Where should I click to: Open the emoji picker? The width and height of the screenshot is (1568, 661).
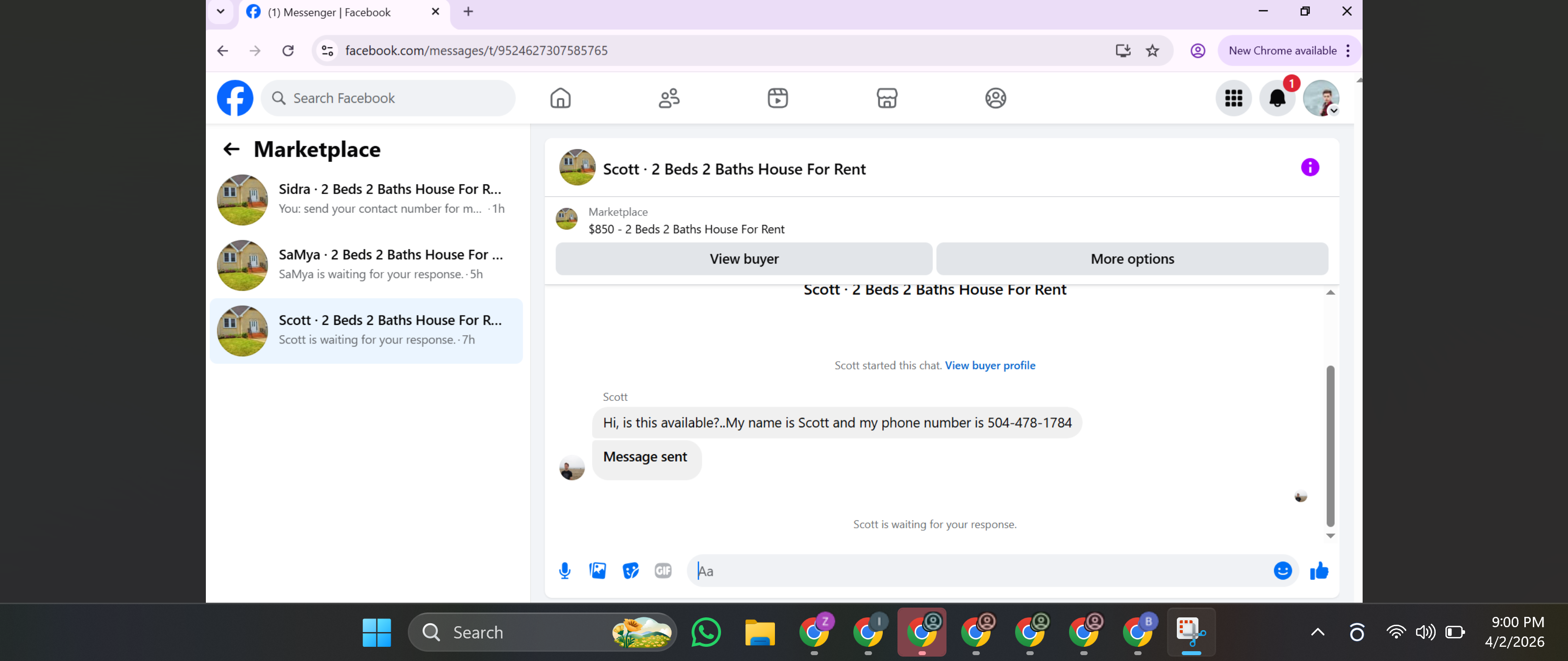coord(1283,571)
